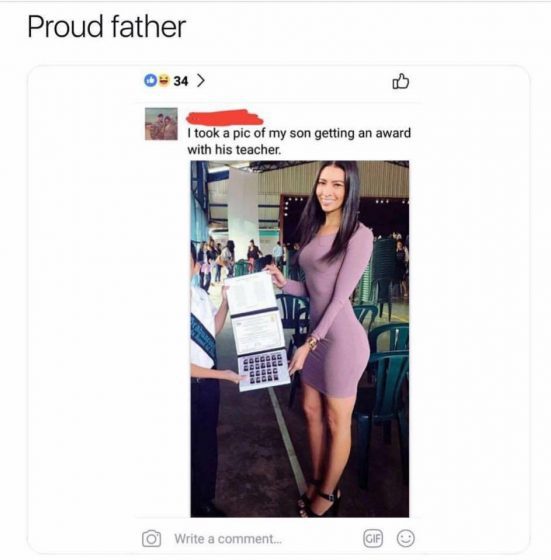The height and width of the screenshot is (560, 551).
Task: Expand reactions with the chevron beside 34
Action: click(201, 81)
